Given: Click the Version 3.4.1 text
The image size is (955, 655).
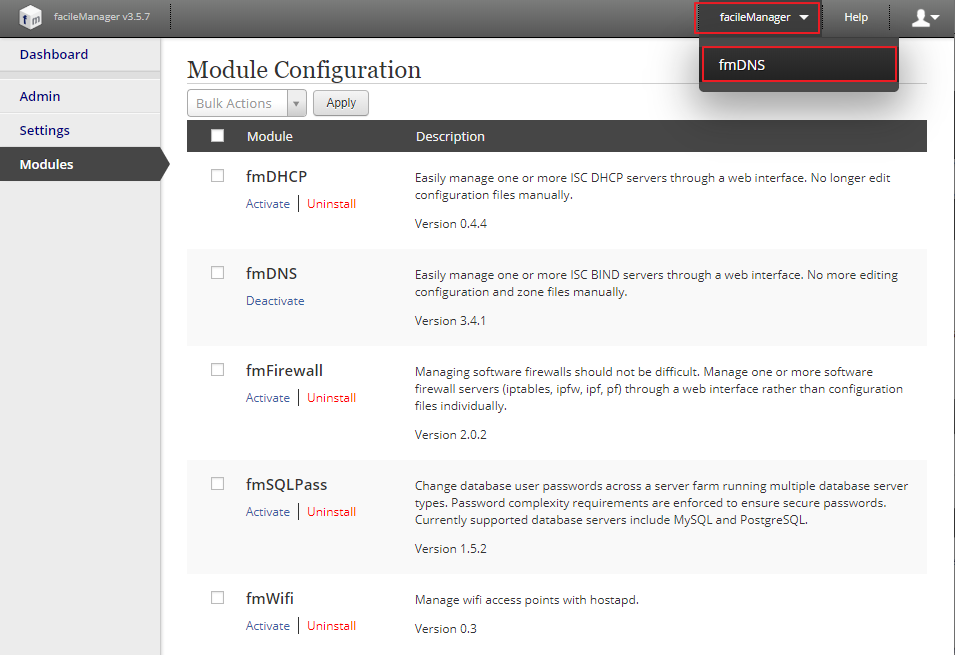Looking at the screenshot, I should click(450, 320).
